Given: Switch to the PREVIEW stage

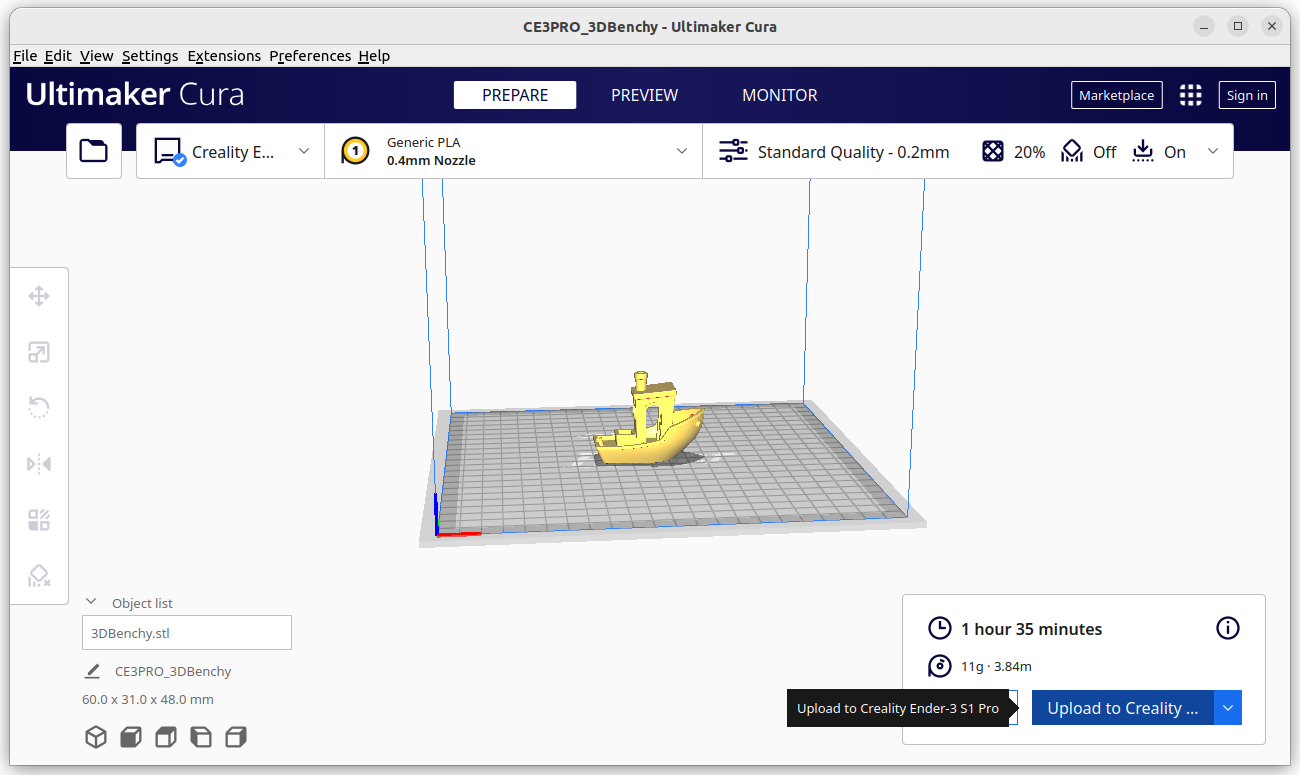Looking at the screenshot, I should (645, 95).
